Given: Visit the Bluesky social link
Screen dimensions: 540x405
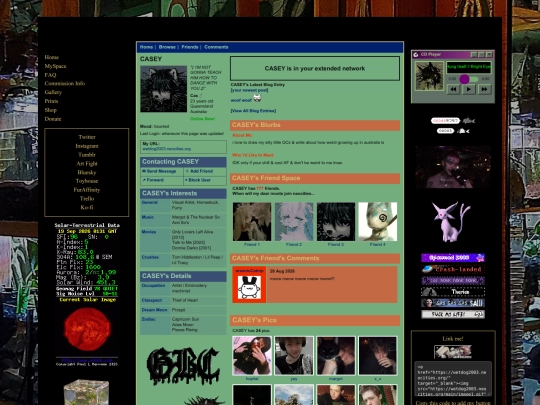Looking at the screenshot, I should pos(87,172).
